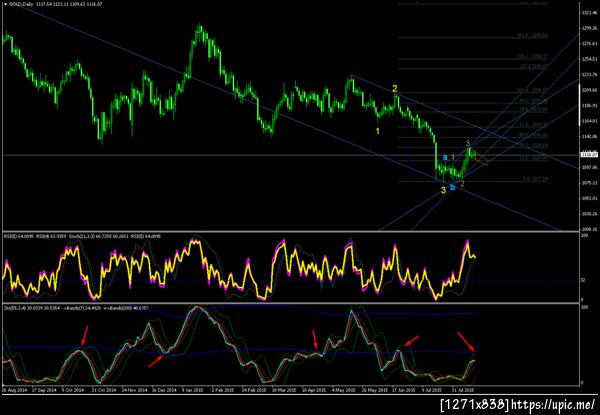Click the 31 Oct 2014 date label
The width and height of the screenshot is (600, 415).
105,390
